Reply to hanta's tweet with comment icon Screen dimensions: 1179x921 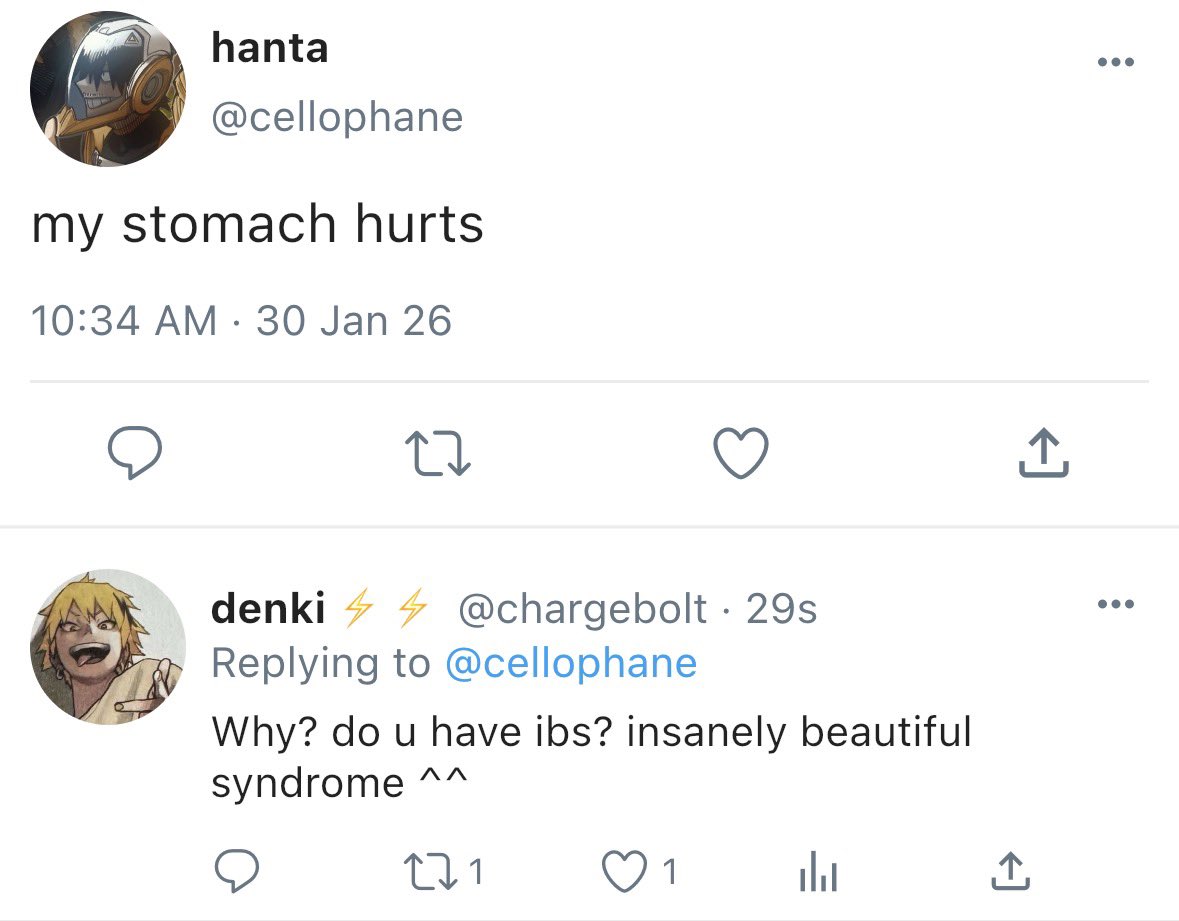coord(134,452)
